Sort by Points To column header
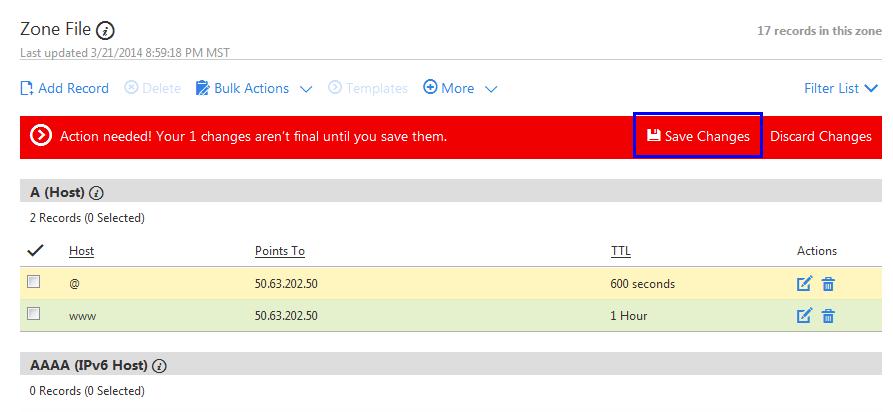This screenshot has height=412, width=893. 279,251
